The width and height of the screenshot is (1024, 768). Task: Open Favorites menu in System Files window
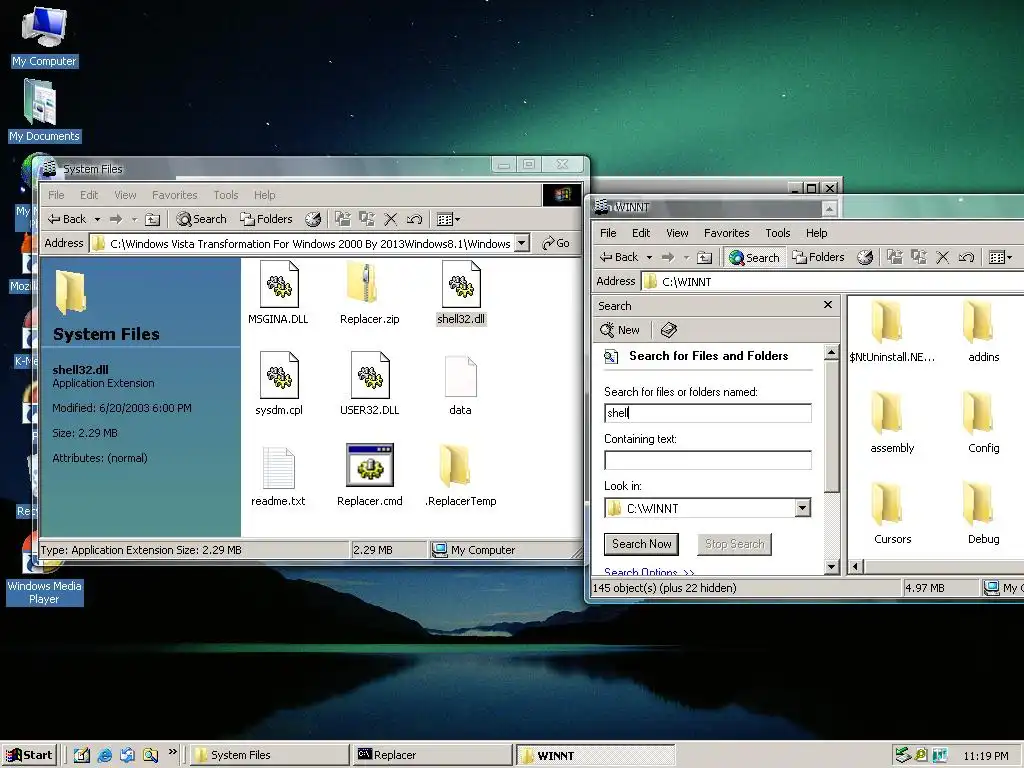point(174,195)
